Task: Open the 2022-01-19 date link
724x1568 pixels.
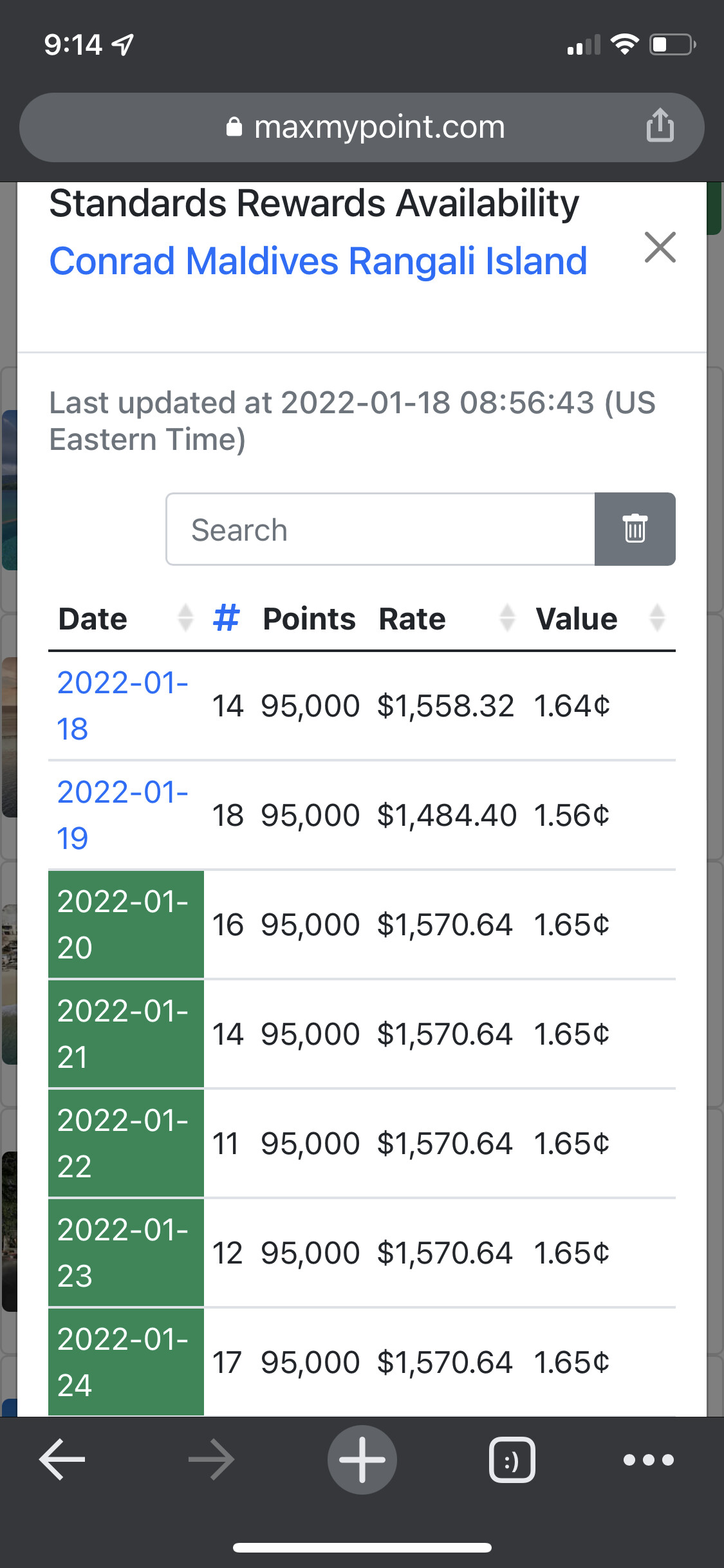Action: [x=122, y=815]
